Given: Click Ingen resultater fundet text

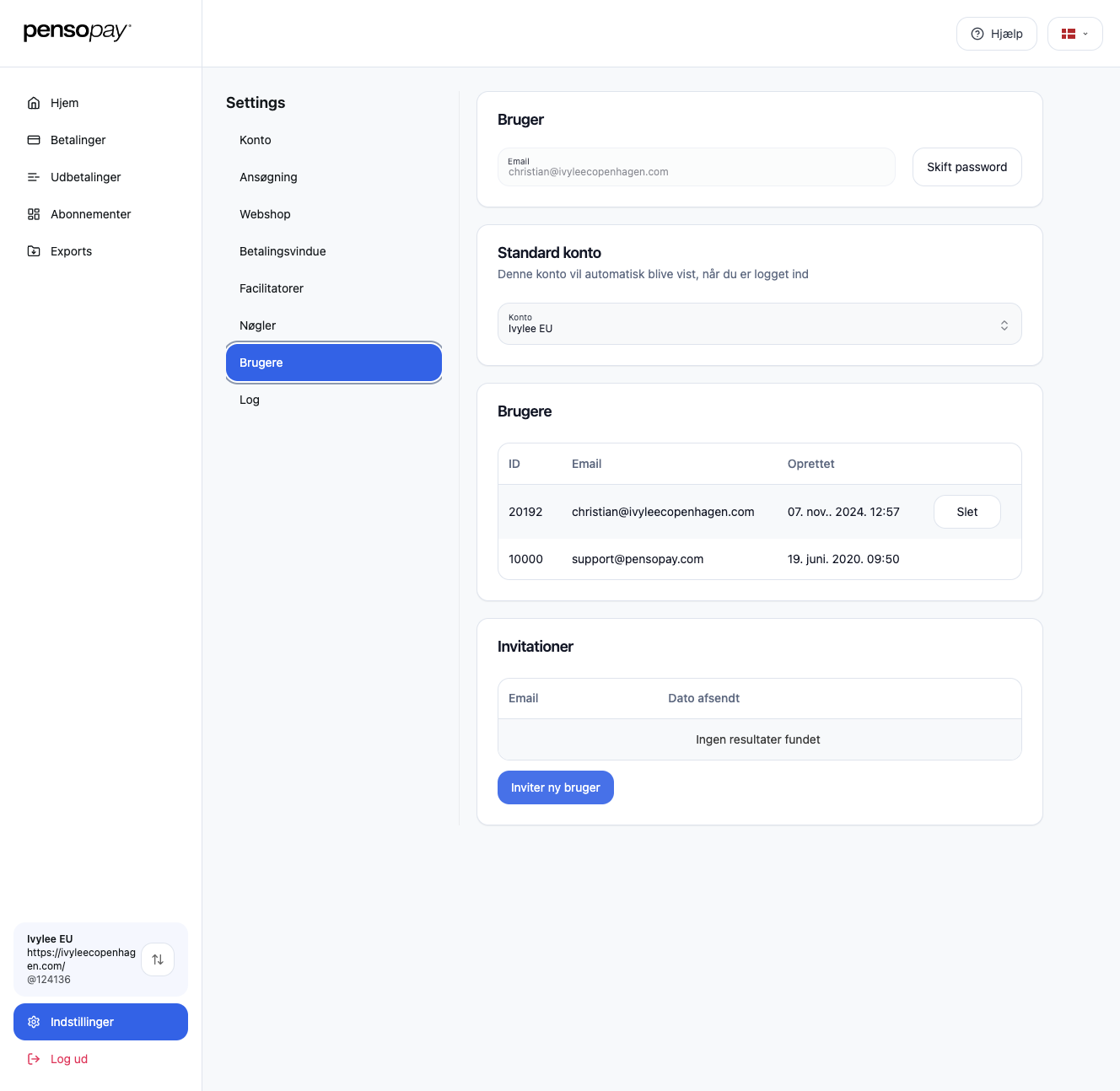Looking at the screenshot, I should tap(758, 739).
